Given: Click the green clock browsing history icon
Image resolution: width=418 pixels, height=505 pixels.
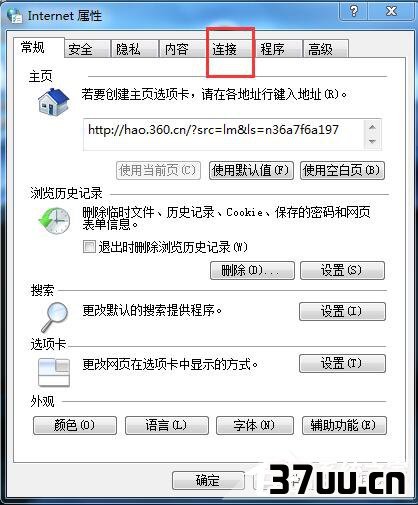Looking at the screenshot, I should point(54,221).
